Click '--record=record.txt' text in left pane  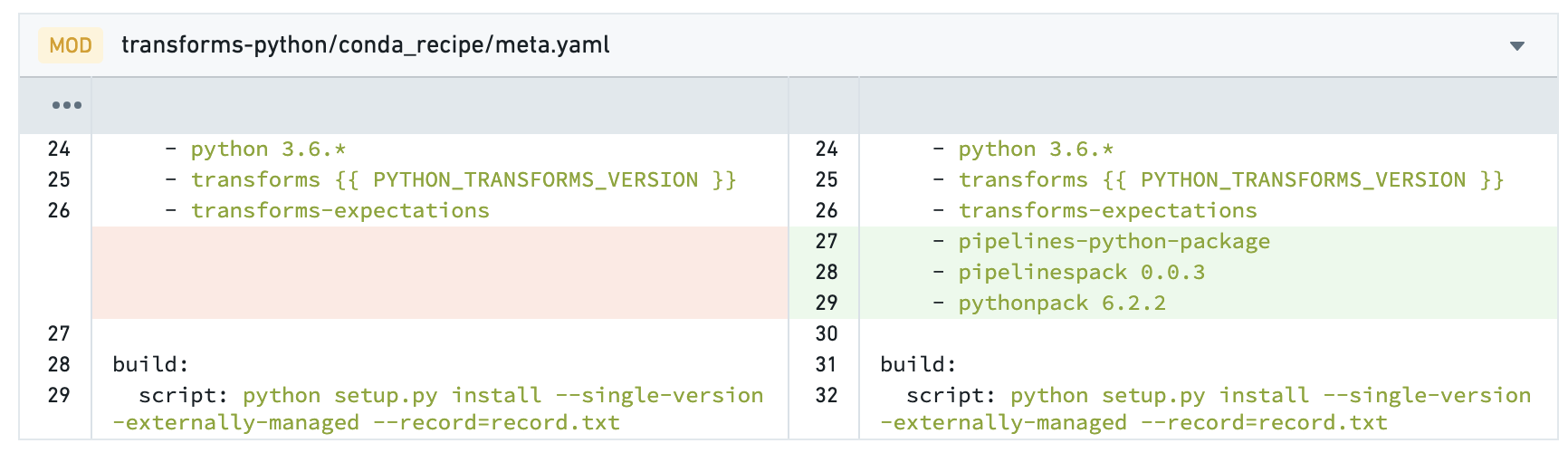(496, 422)
